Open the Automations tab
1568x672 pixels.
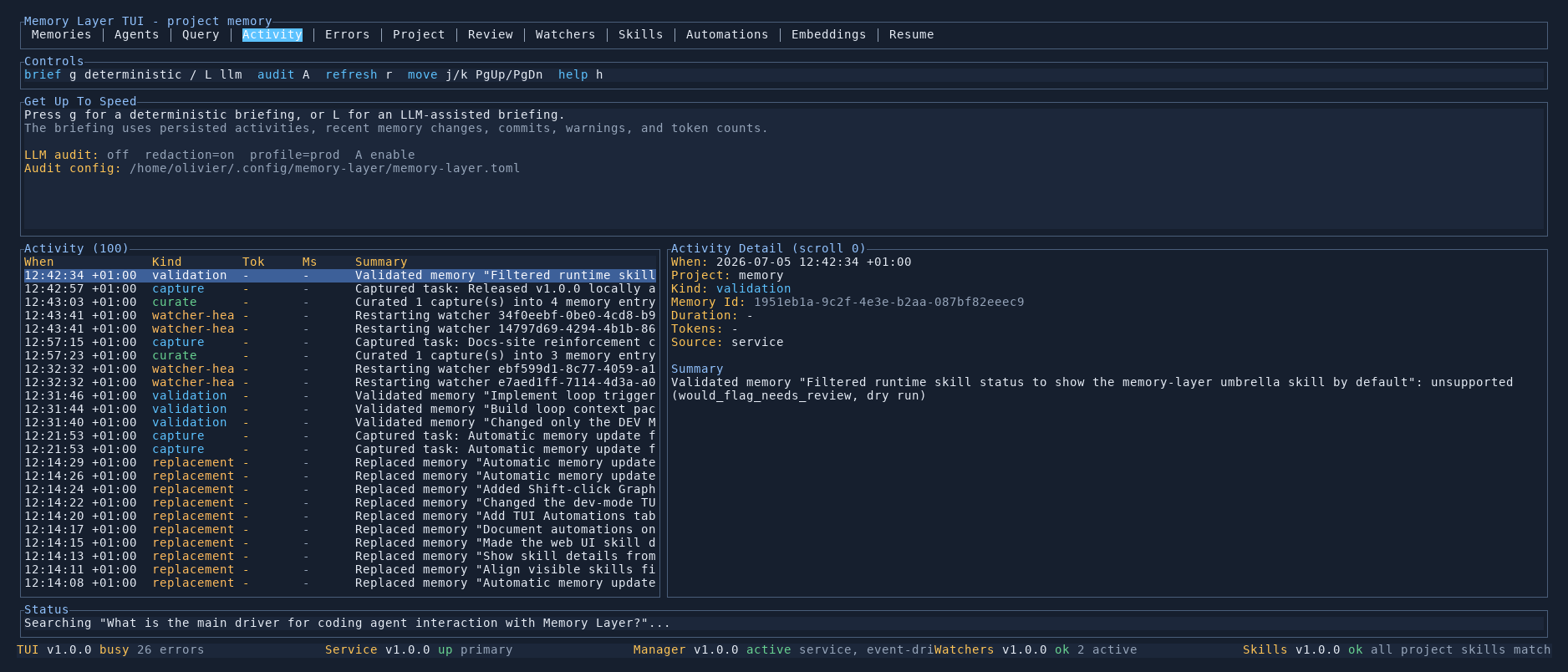click(727, 34)
